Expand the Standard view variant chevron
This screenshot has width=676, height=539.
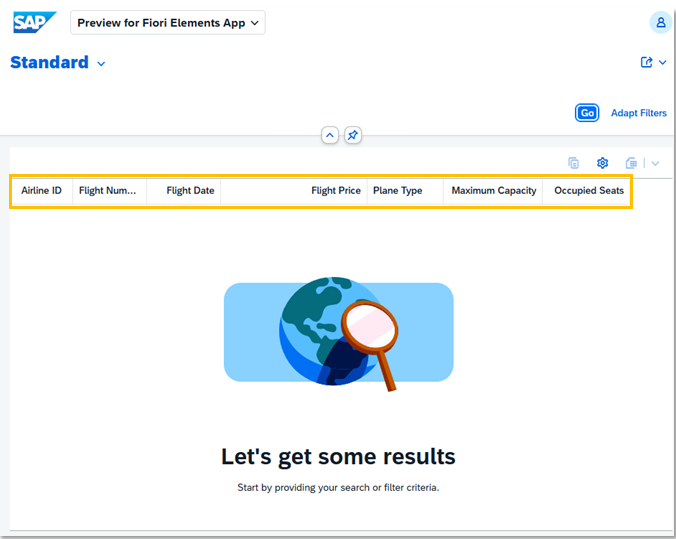101,64
